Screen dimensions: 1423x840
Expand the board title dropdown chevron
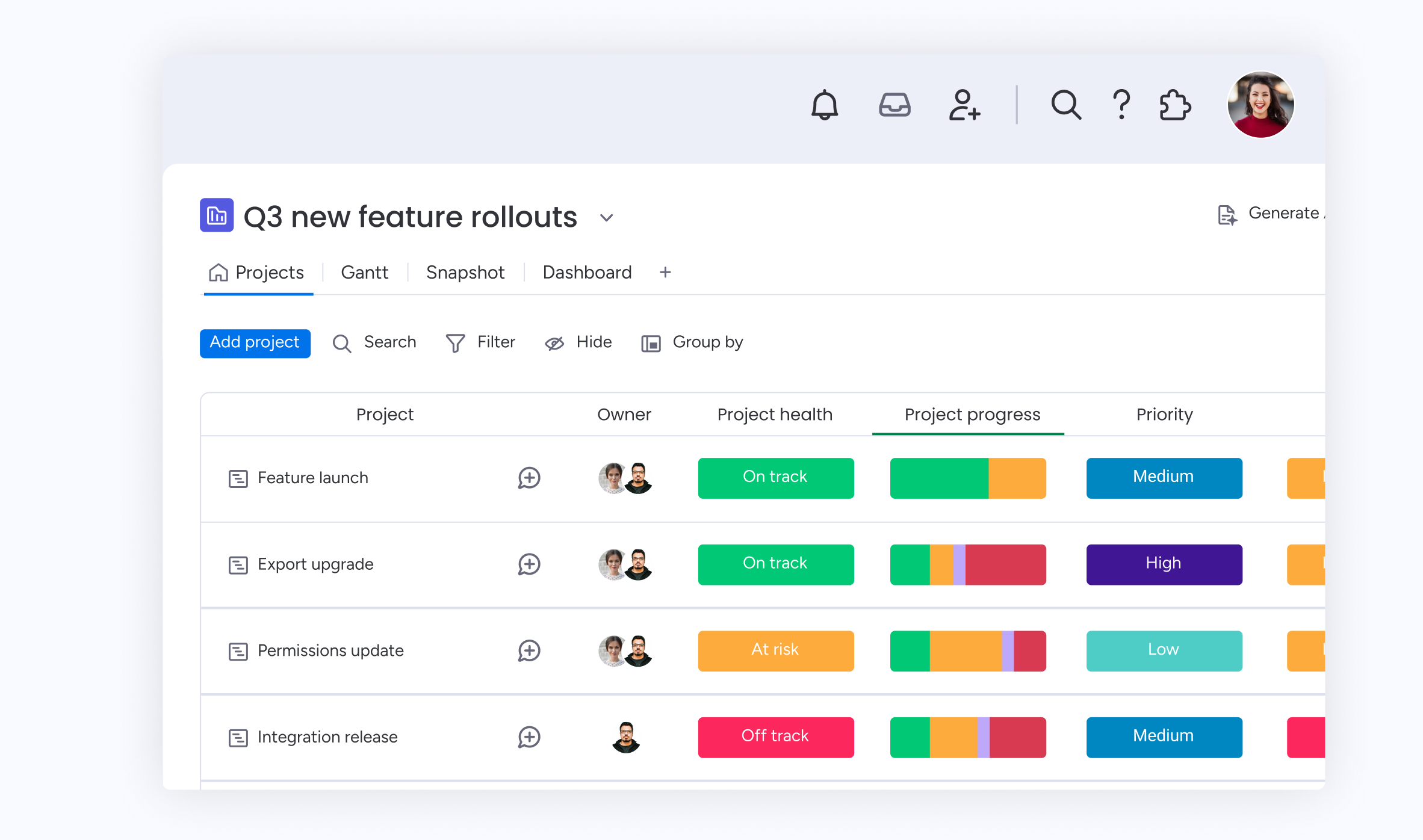(606, 218)
